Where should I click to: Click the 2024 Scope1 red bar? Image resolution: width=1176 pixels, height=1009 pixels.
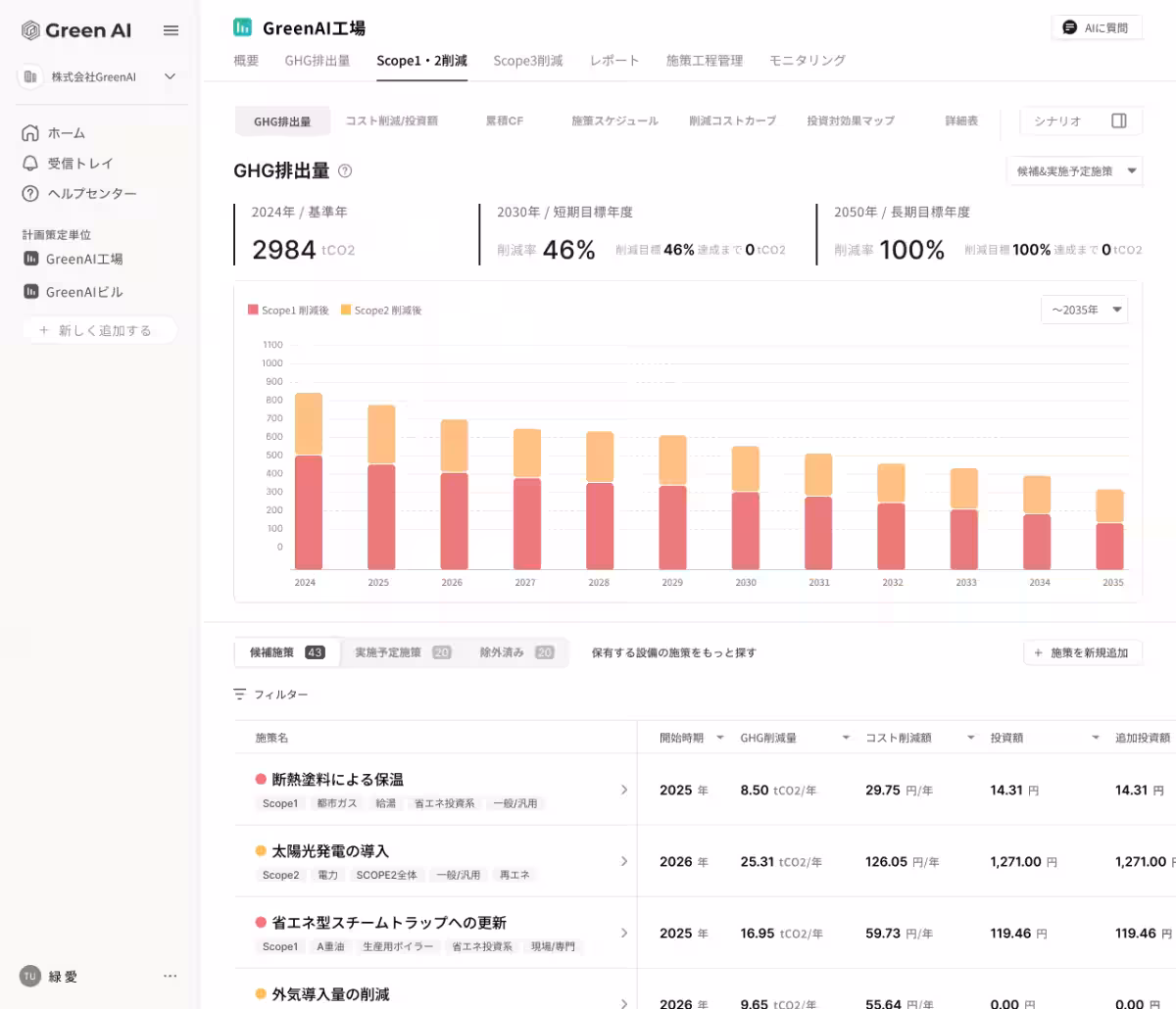309,512
